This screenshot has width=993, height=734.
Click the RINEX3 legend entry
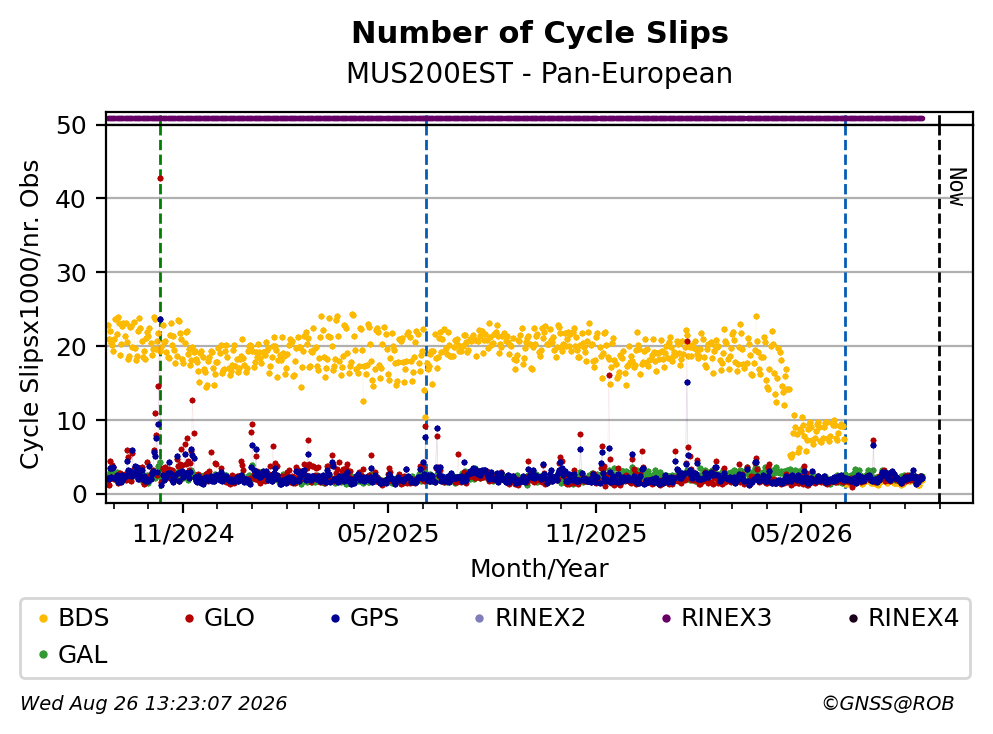(x=716, y=617)
